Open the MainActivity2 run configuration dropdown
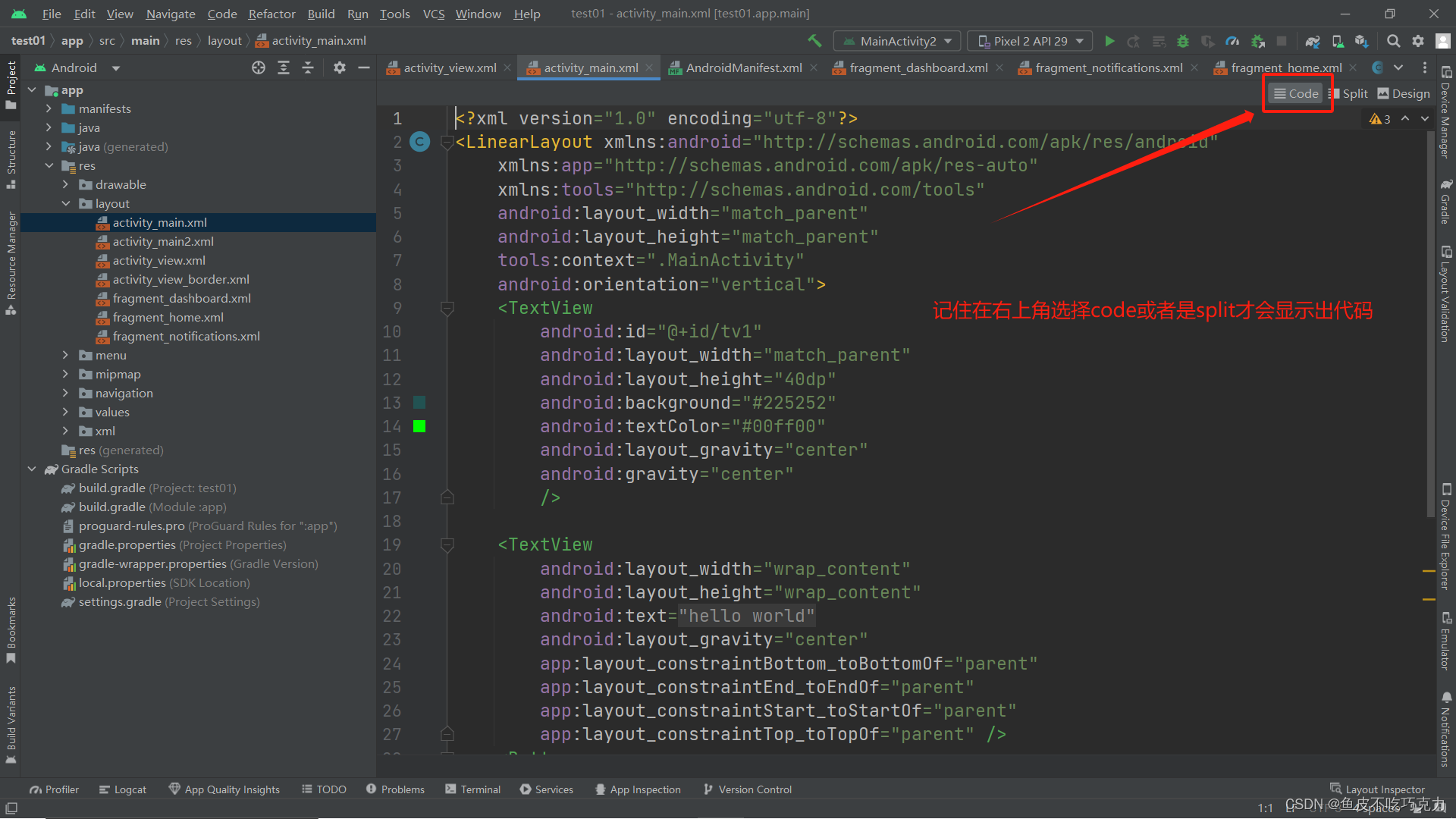 (898, 41)
